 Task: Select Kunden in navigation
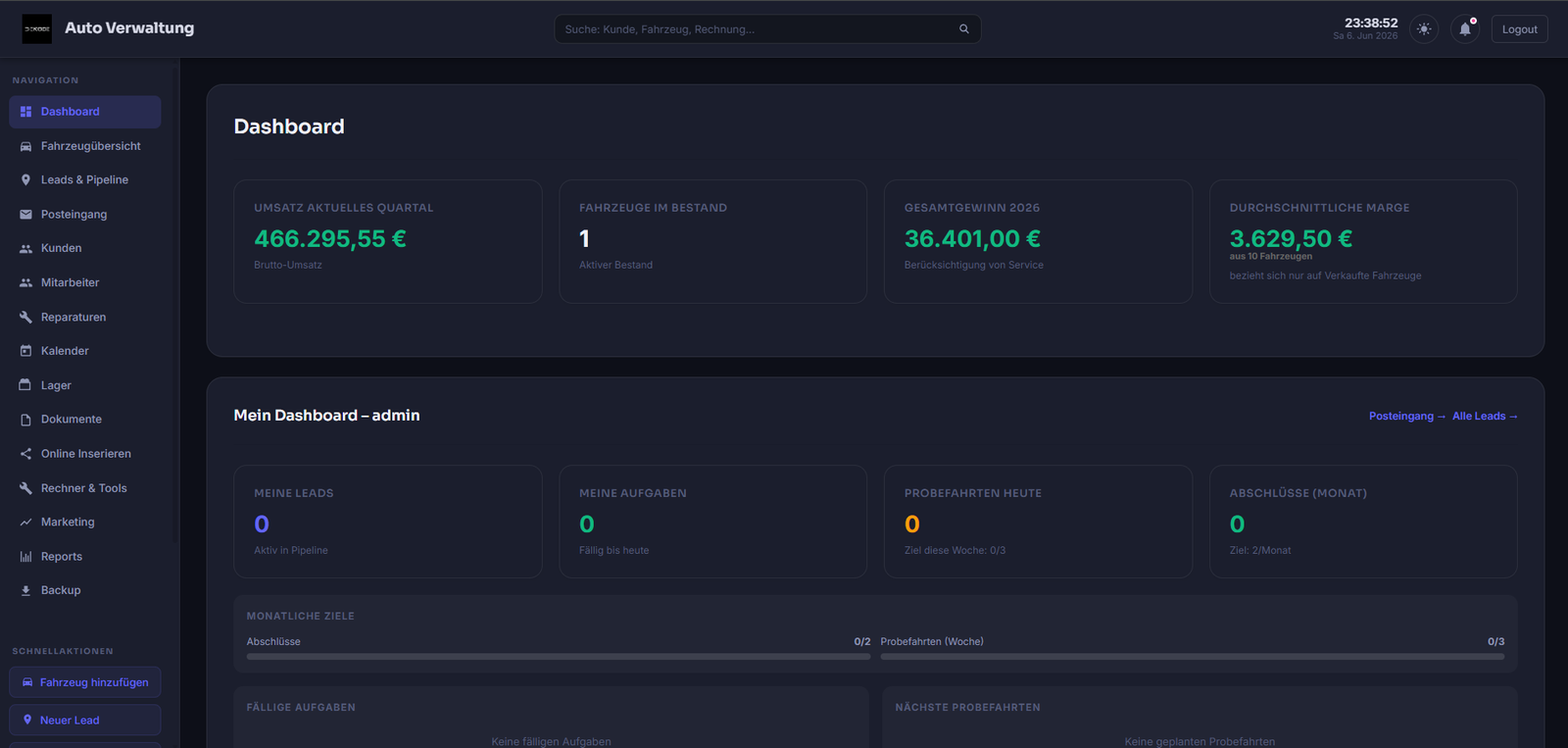[85, 249]
